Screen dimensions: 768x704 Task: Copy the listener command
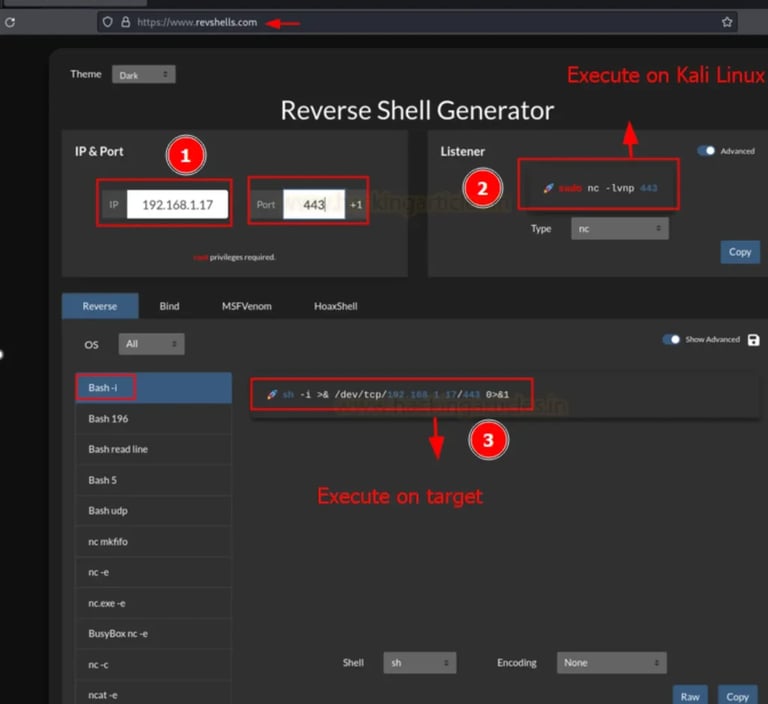[740, 252]
